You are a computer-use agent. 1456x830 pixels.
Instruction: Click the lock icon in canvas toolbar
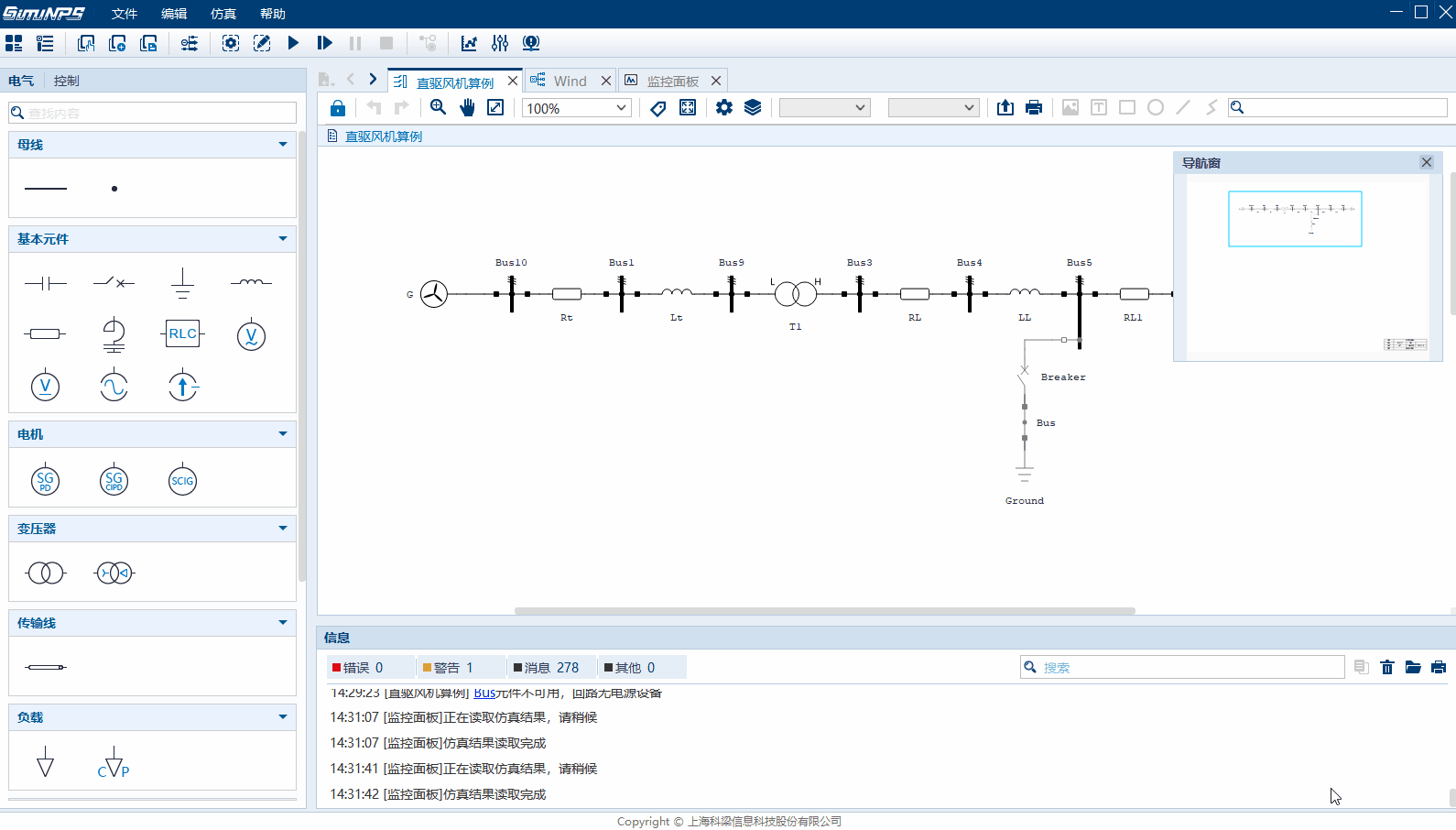tap(338, 108)
